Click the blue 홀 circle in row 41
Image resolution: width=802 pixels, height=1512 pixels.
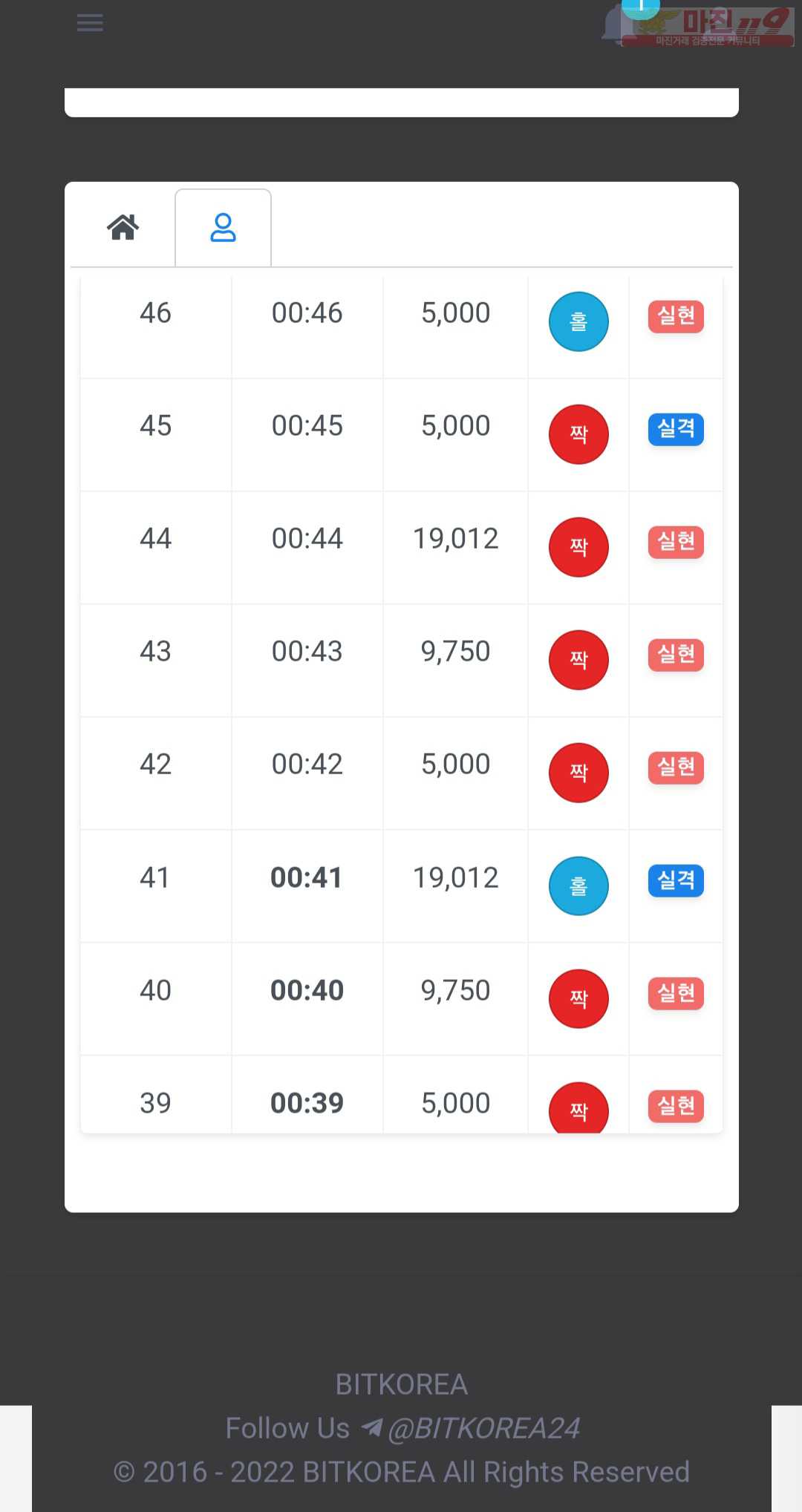point(578,886)
